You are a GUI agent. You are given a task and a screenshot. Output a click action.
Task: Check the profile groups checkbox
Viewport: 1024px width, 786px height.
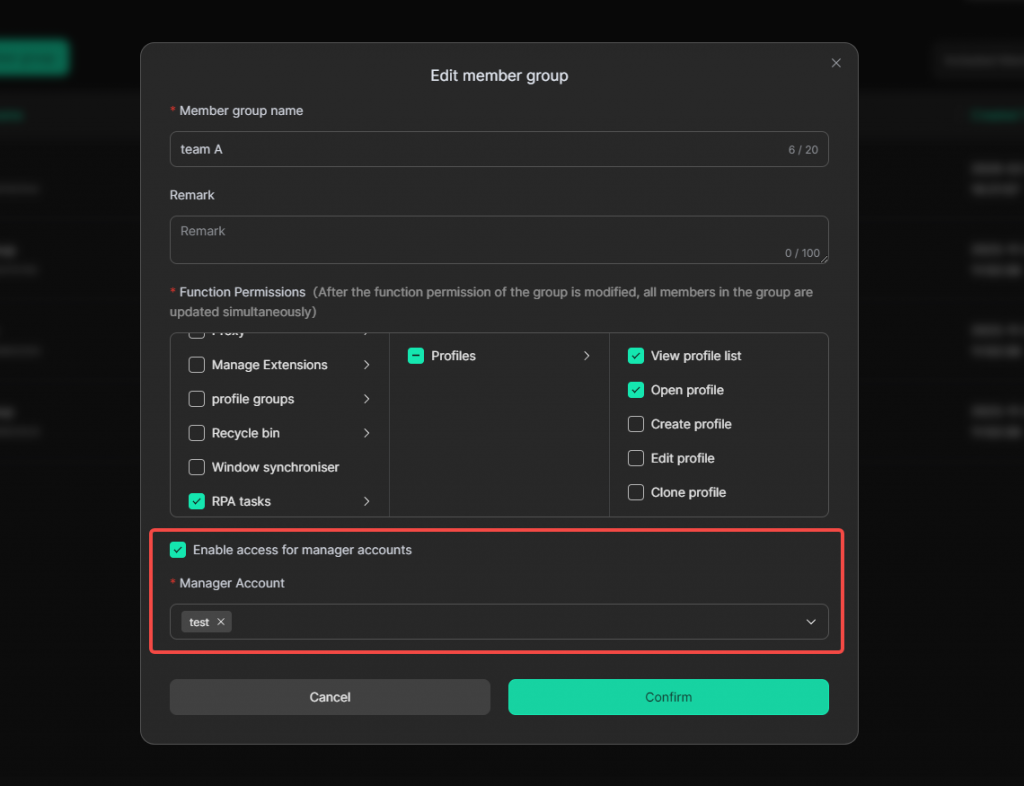pyautogui.click(x=197, y=399)
